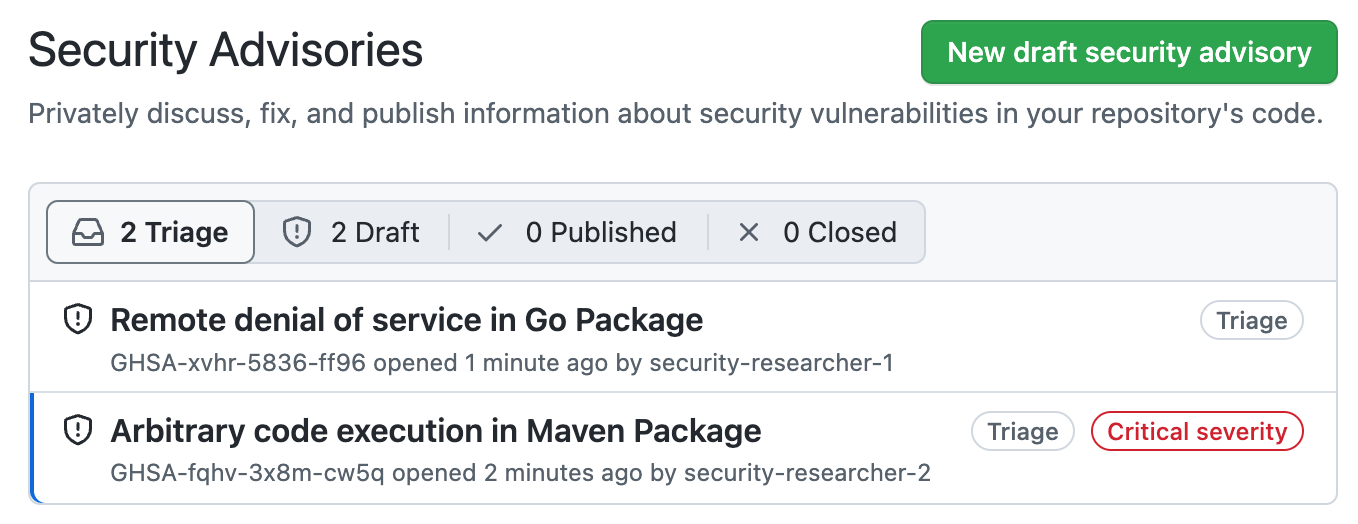
Task: Click the red Critical severity badge
Action: (1197, 432)
